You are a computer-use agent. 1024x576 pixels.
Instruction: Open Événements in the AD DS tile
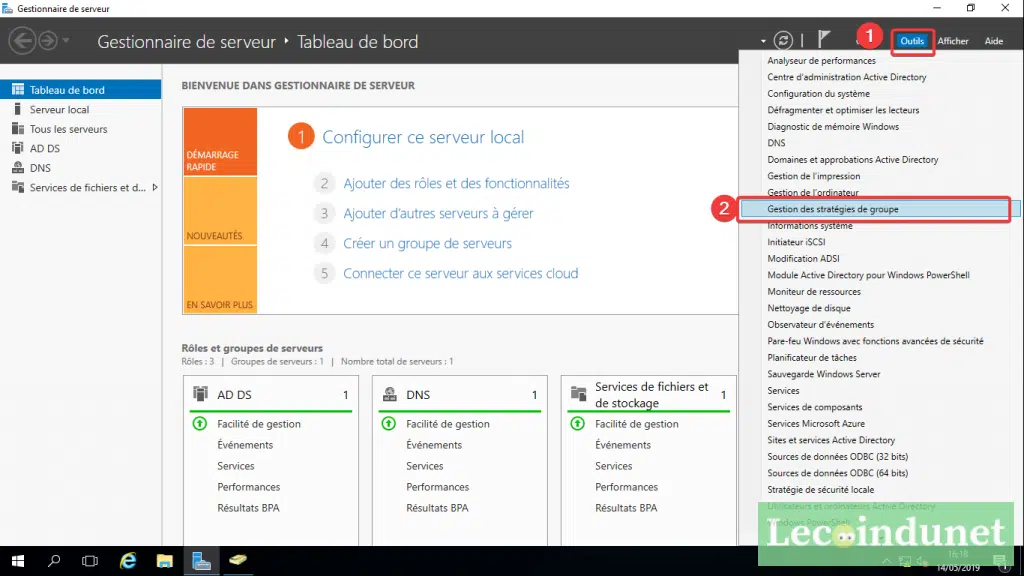click(x=245, y=445)
